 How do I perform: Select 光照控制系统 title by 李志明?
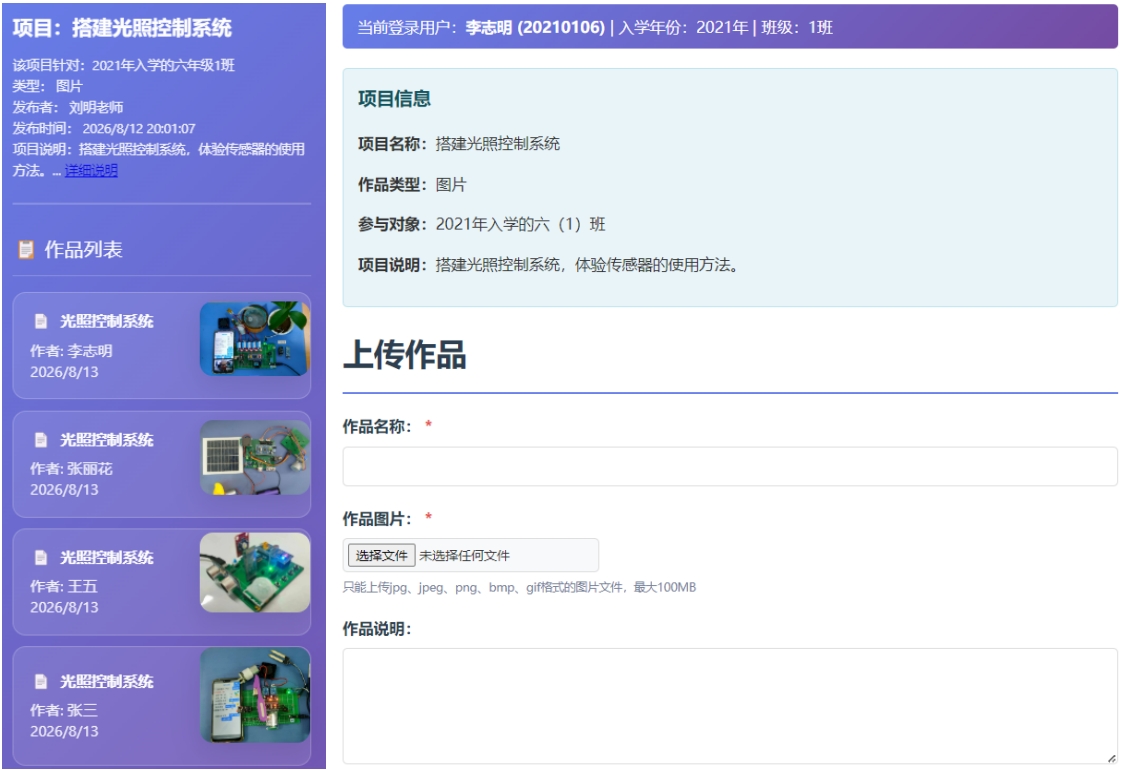107,321
